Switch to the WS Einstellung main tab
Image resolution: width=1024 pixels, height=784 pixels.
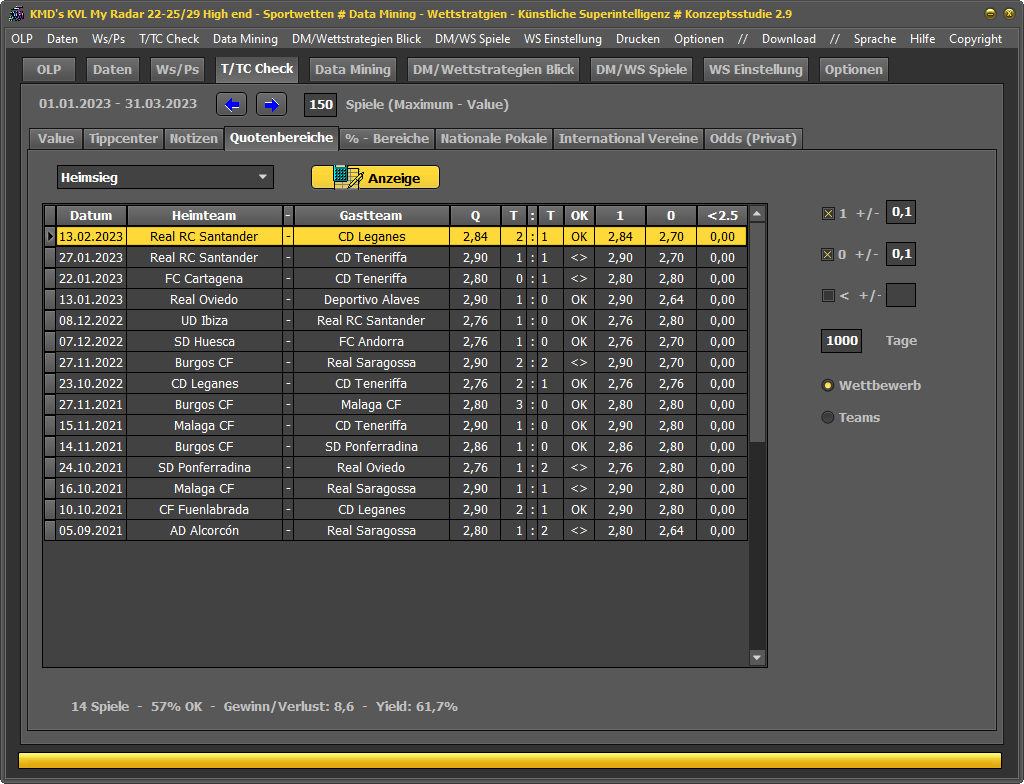756,70
